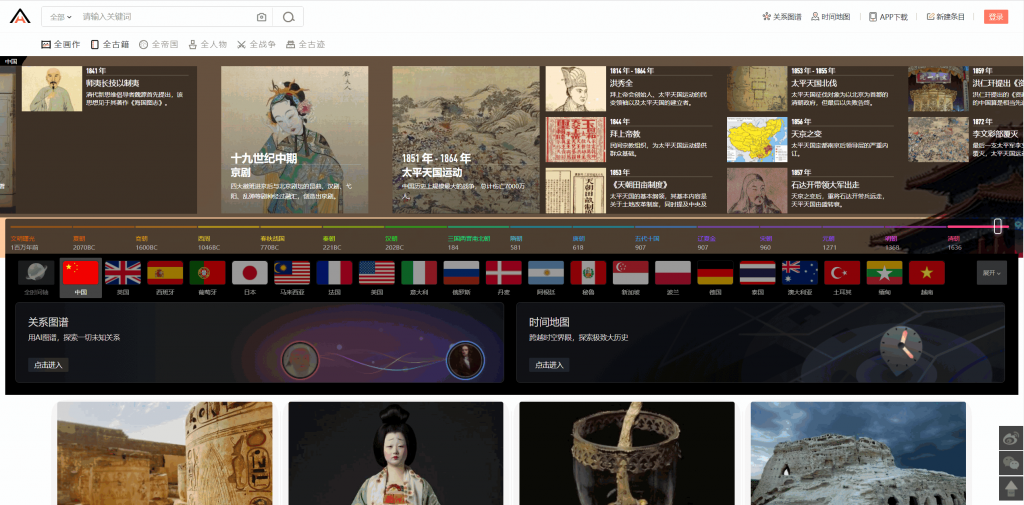Switch to the 全帝国 tab
Screen dimensions: 1024x505
[x=159, y=44]
